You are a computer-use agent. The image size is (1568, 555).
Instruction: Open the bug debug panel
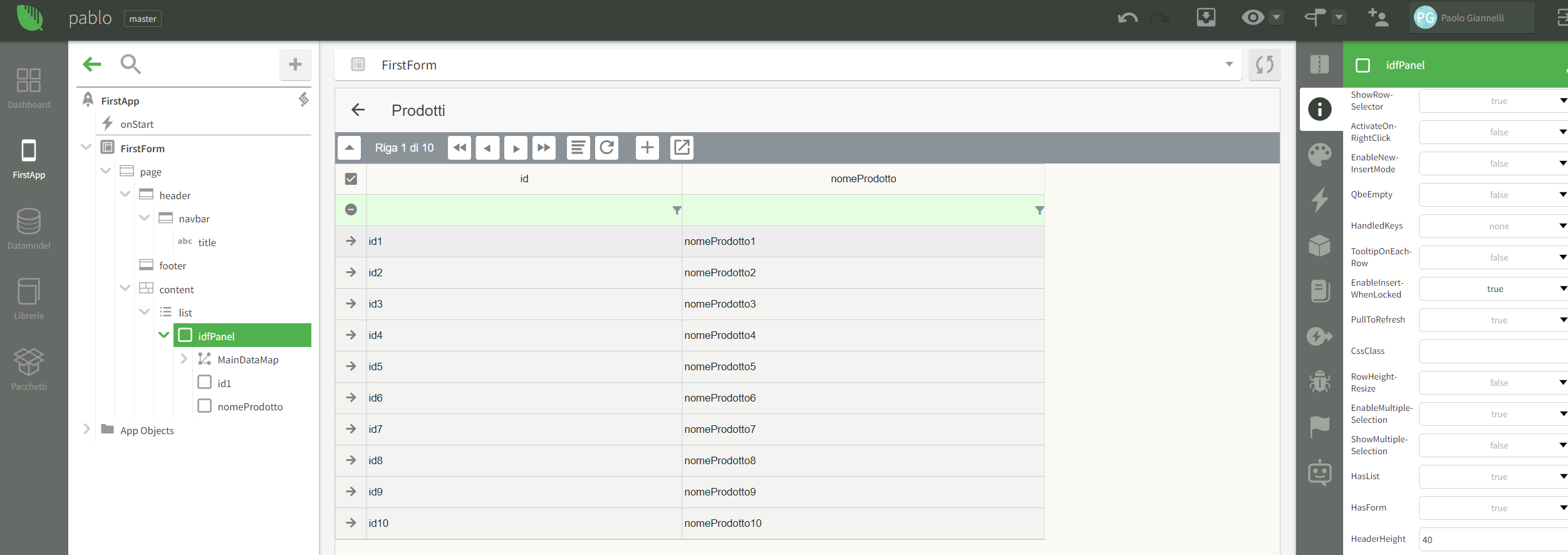click(x=1319, y=381)
